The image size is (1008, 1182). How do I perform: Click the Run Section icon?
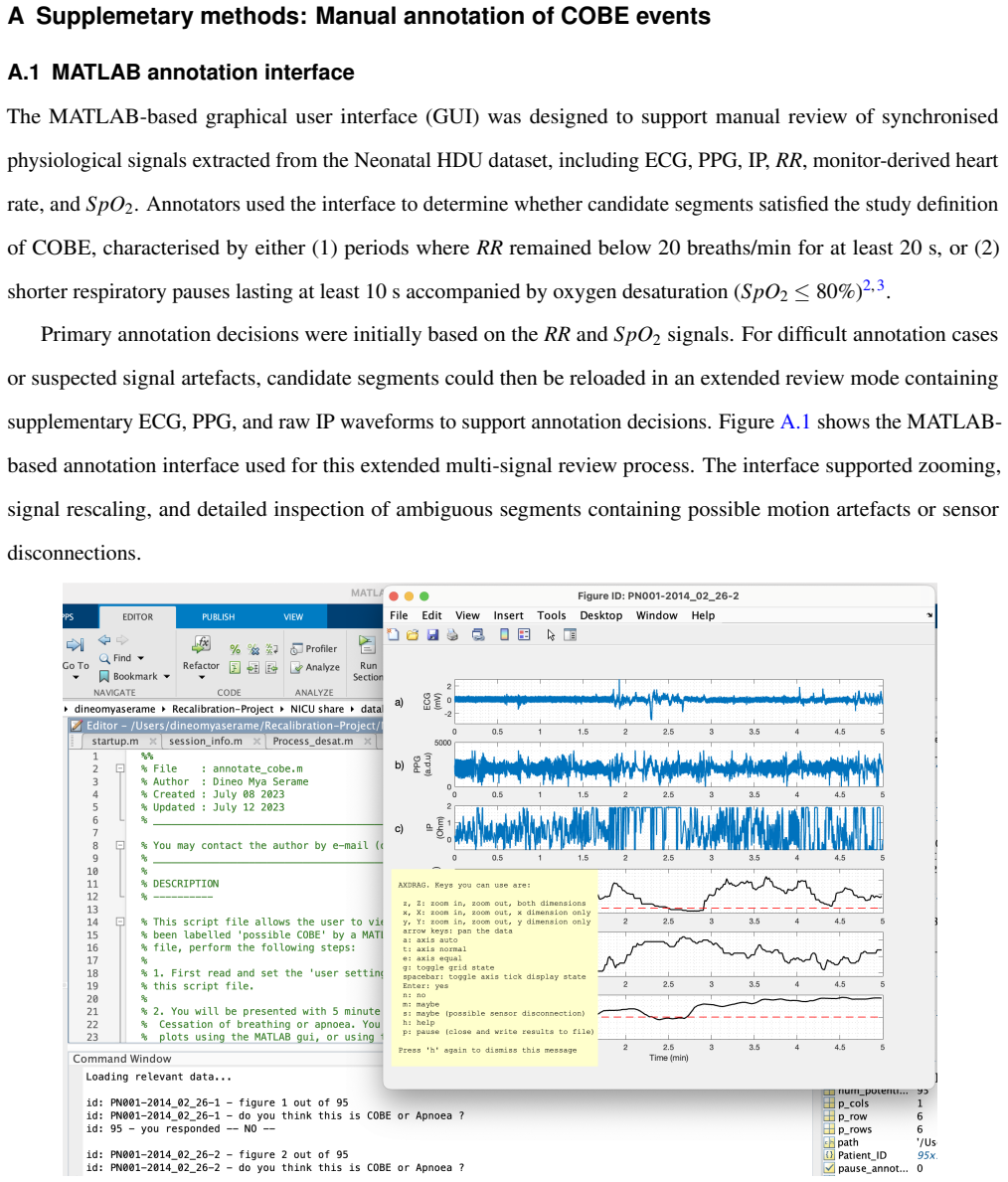click(x=367, y=644)
